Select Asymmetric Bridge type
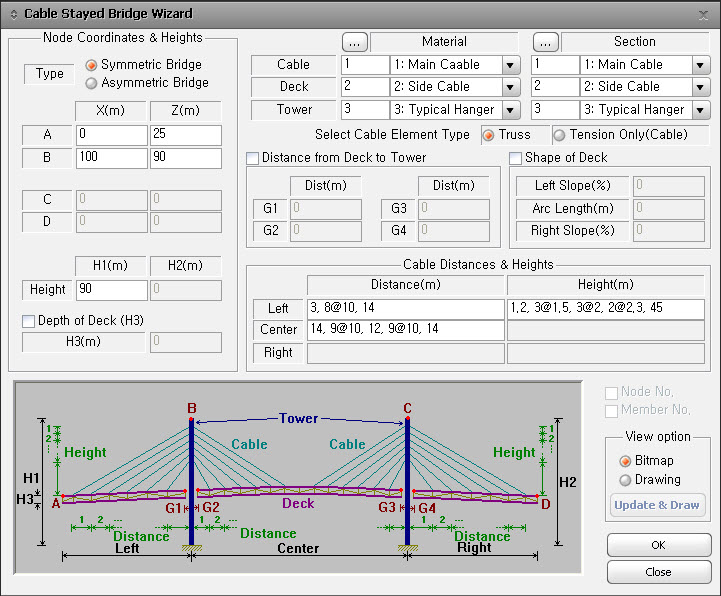This screenshot has width=721, height=596. [92, 83]
